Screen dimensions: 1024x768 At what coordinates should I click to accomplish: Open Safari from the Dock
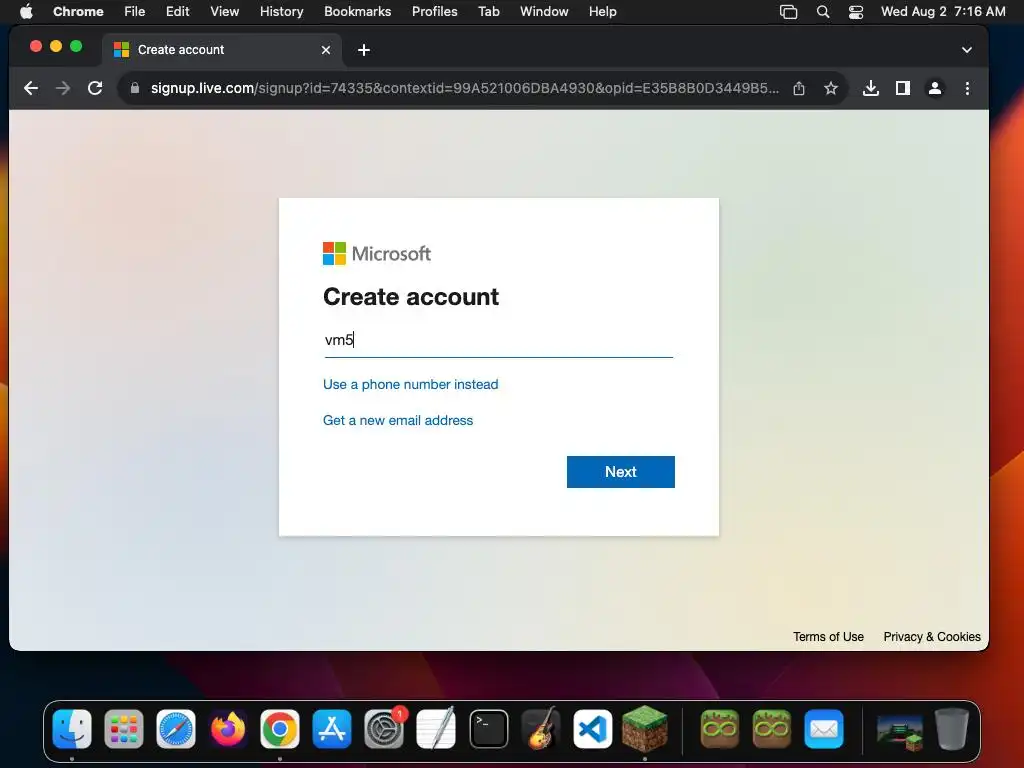coord(176,729)
